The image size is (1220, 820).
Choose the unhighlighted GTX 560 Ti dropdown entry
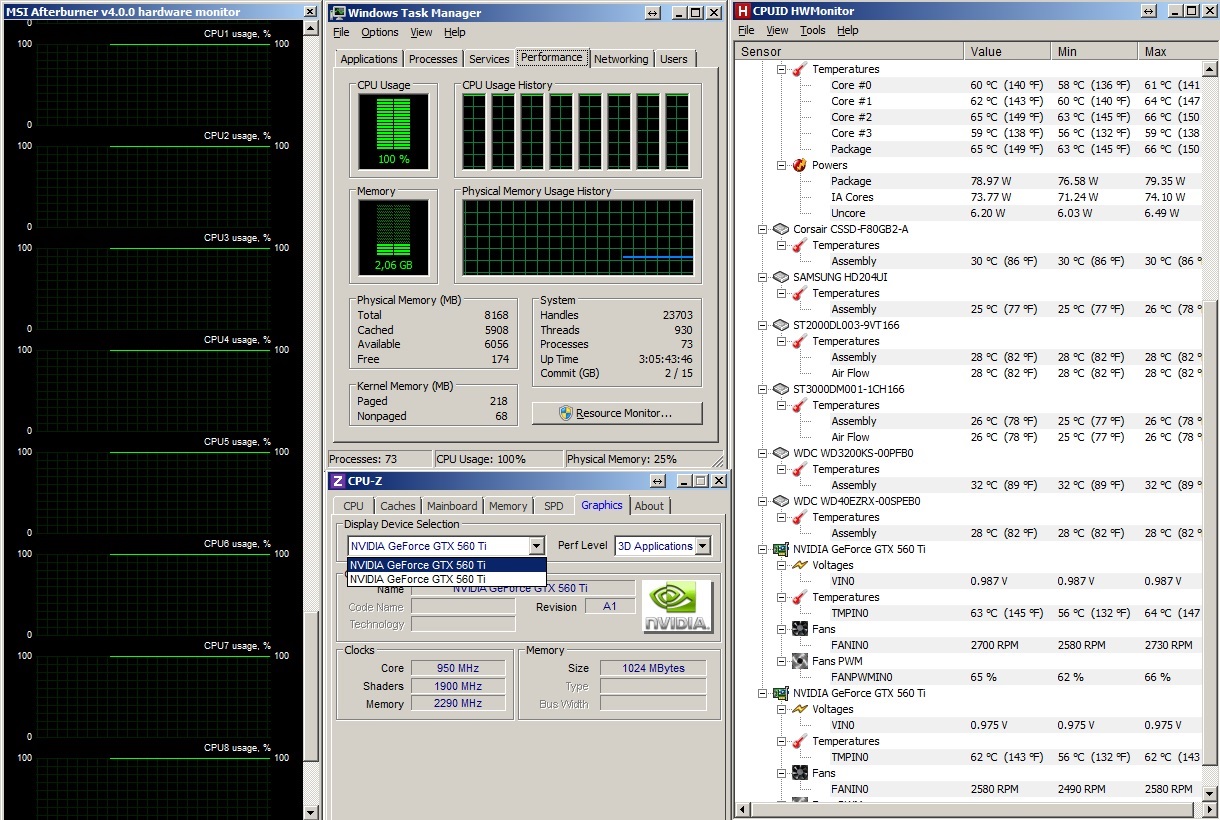coord(447,579)
